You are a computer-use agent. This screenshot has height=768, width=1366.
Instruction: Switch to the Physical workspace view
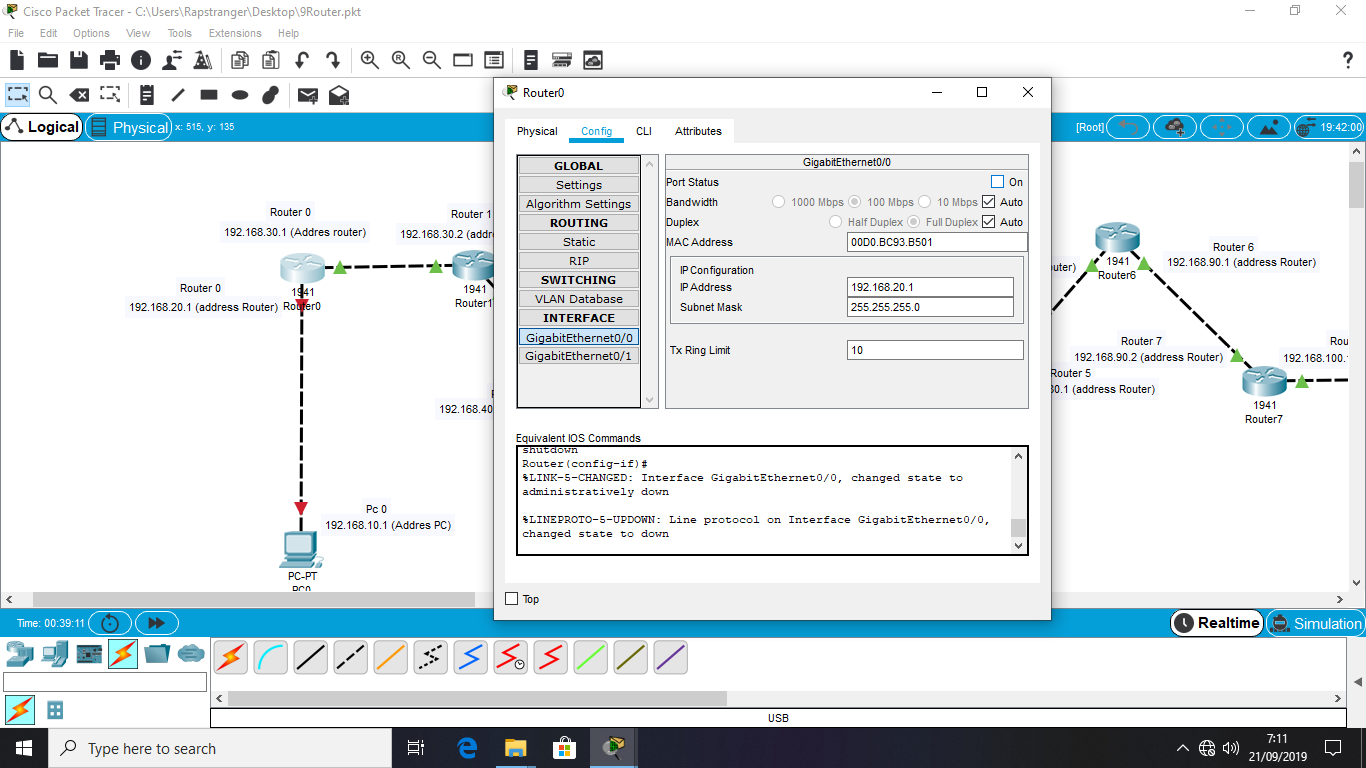click(x=128, y=127)
